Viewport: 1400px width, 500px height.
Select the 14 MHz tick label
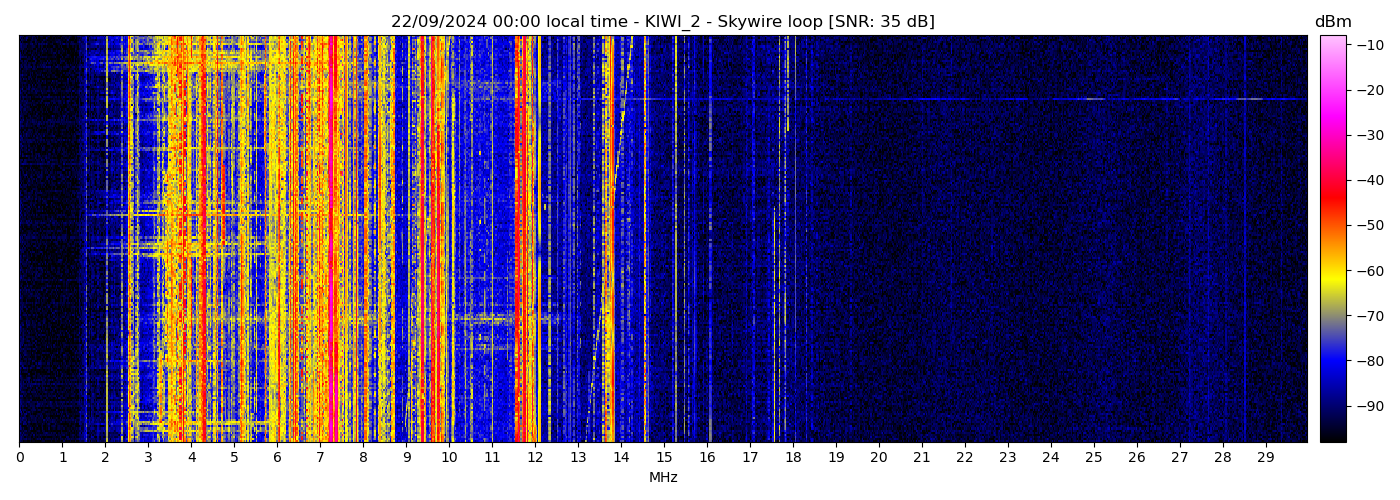click(x=621, y=457)
